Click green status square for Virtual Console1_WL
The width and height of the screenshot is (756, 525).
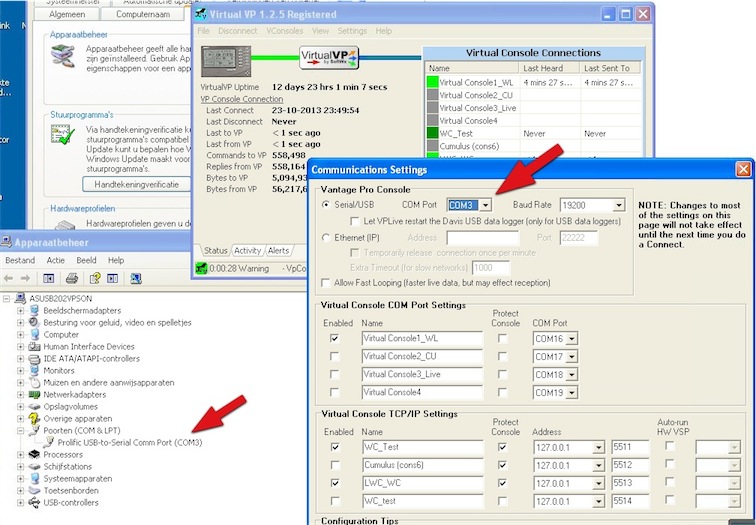pyautogui.click(x=432, y=82)
